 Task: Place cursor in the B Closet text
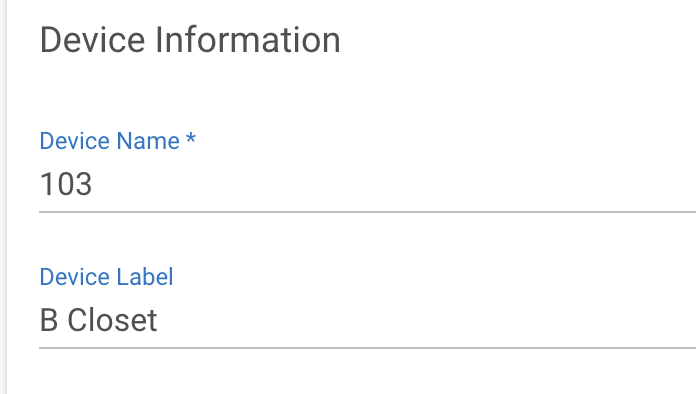click(99, 320)
